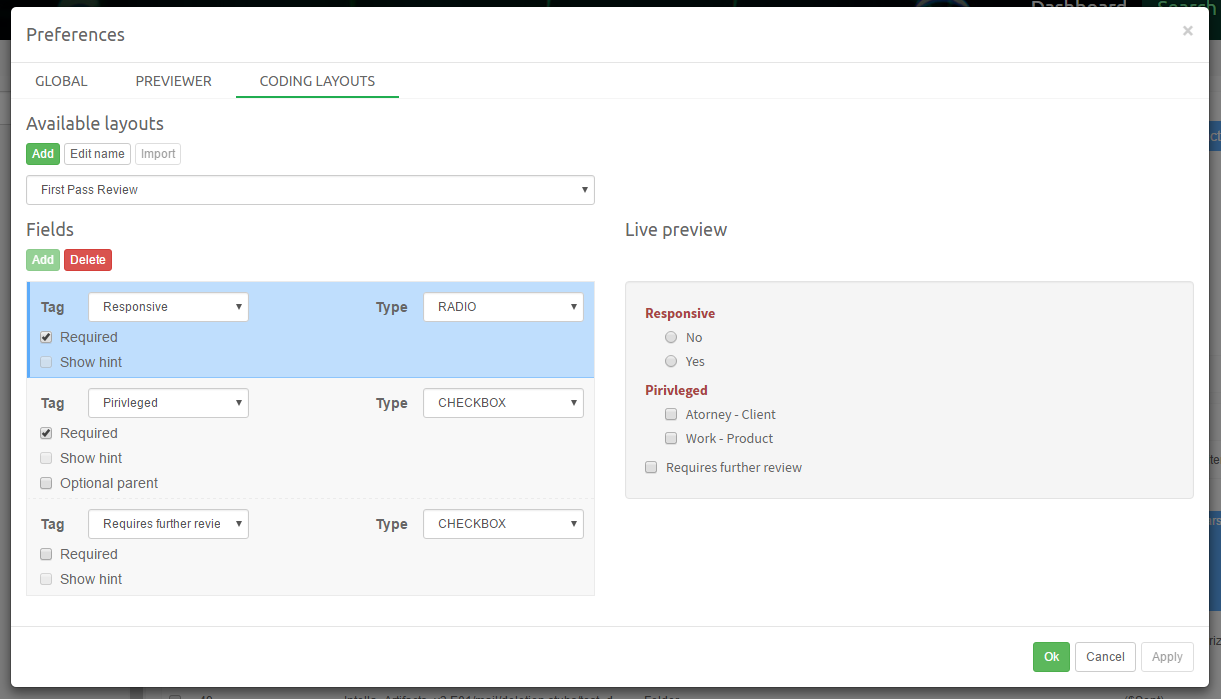Check Required for Requires further review field
The image size is (1221, 699).
(x=46, y=554)
